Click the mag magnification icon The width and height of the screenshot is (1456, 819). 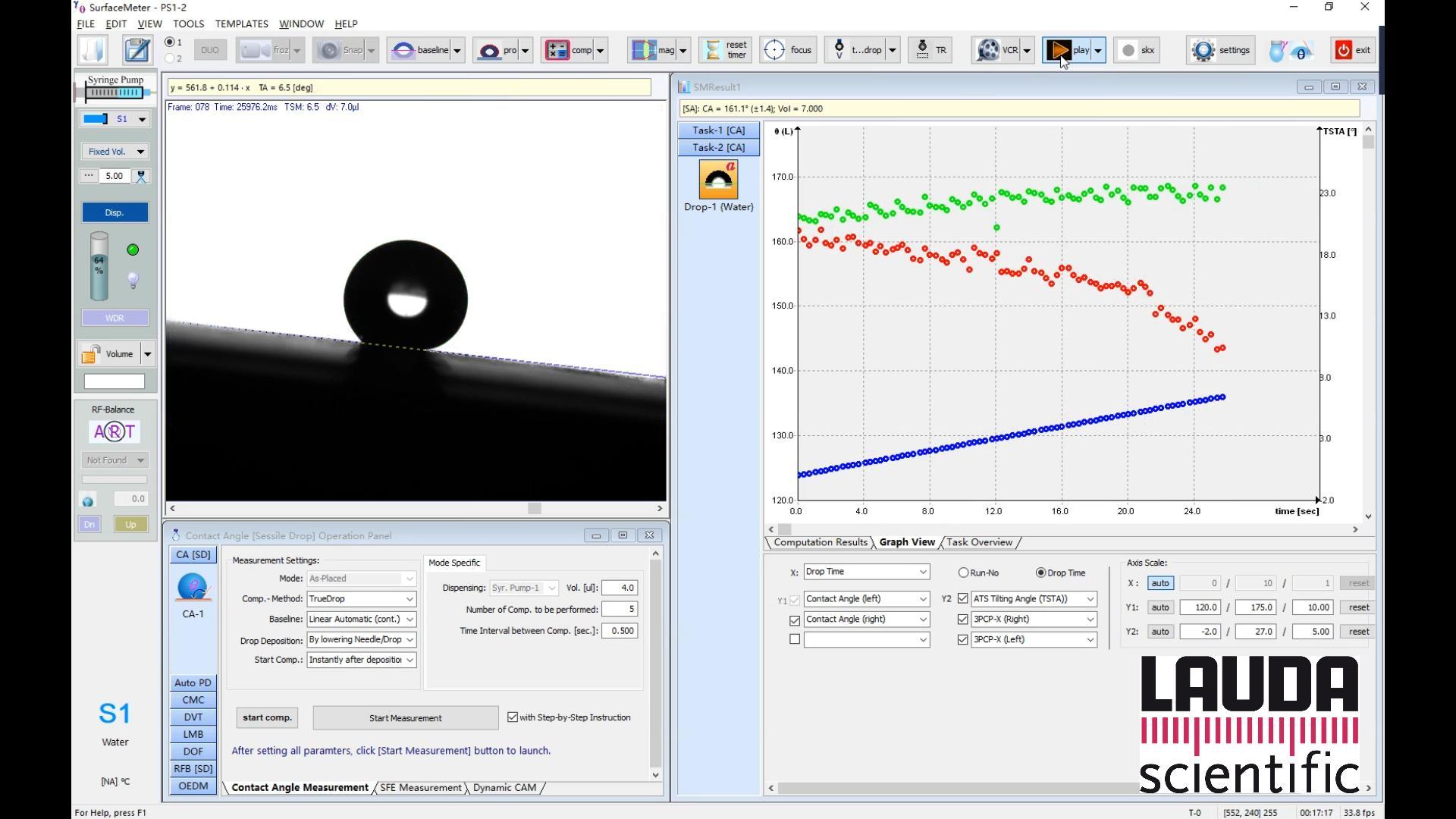tap(644, 50)
